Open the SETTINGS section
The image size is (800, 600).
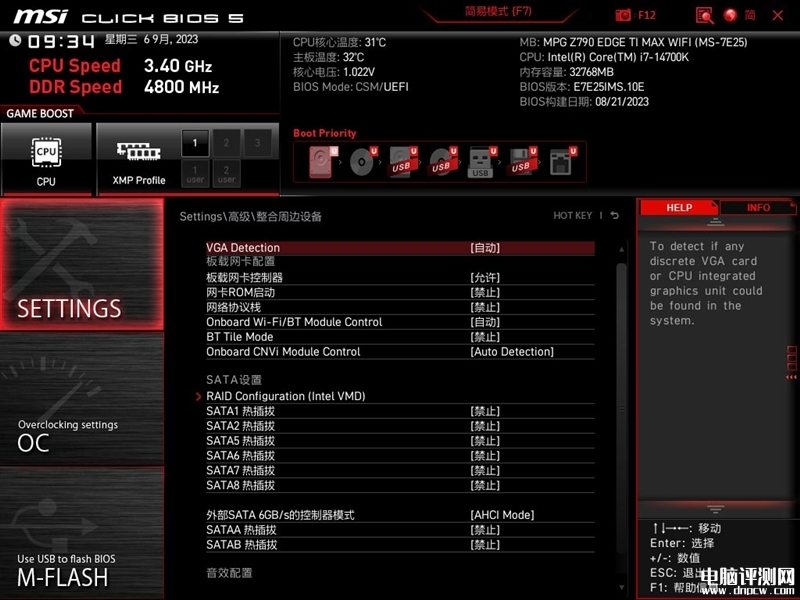click(x=82, y=264)
